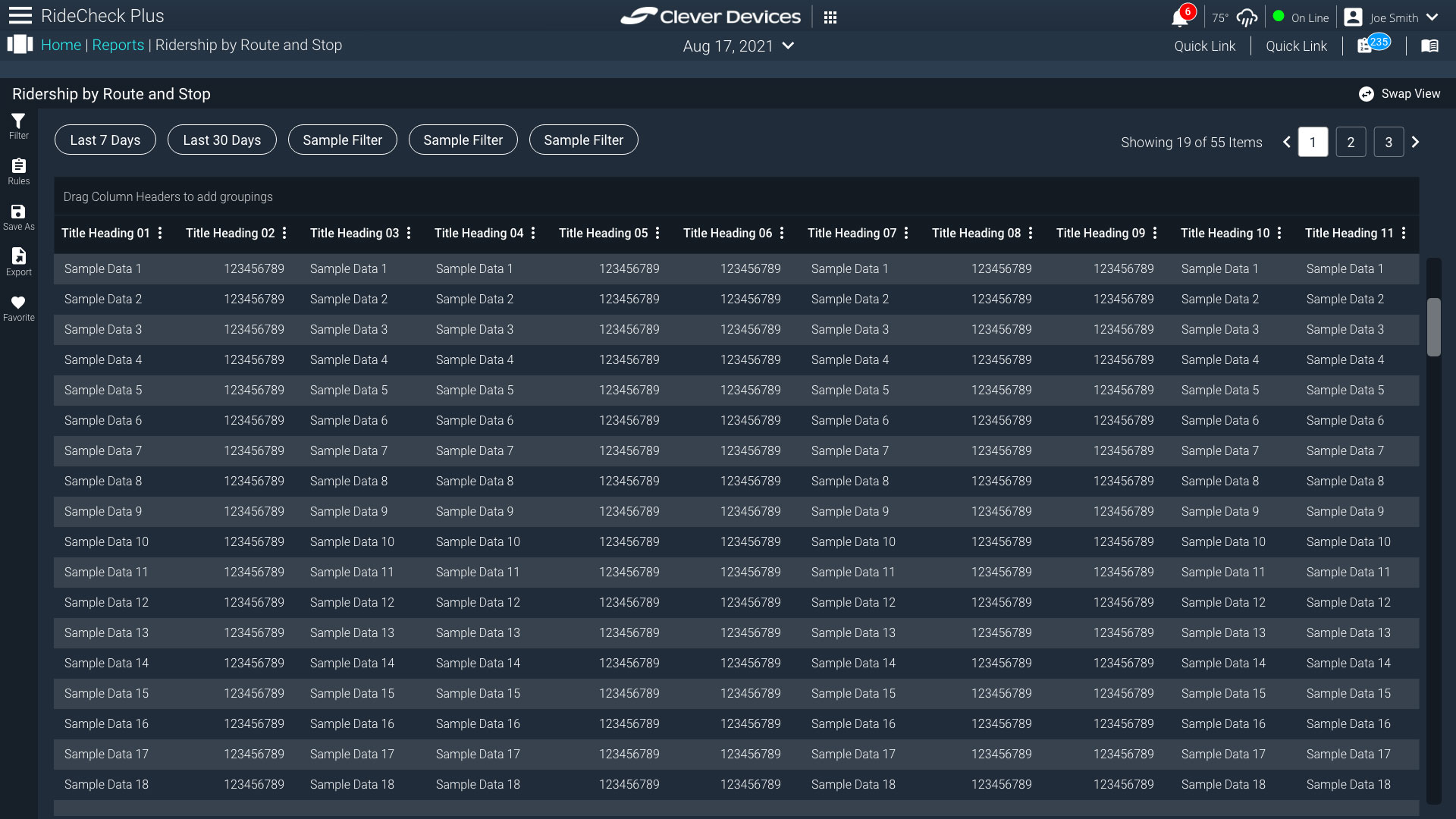The image size is (1456, 819).
Task: Open the clipboard icon with 235 badge
Action: click(1365, 45)
